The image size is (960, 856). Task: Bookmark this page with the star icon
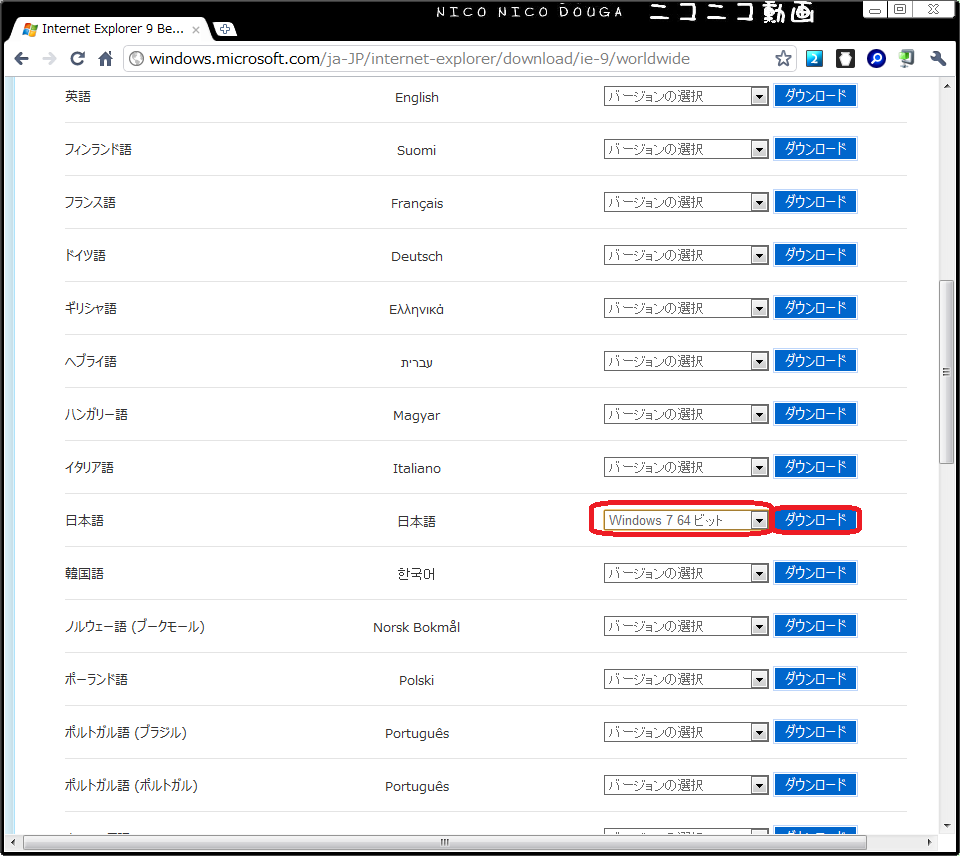pos(783,59)
